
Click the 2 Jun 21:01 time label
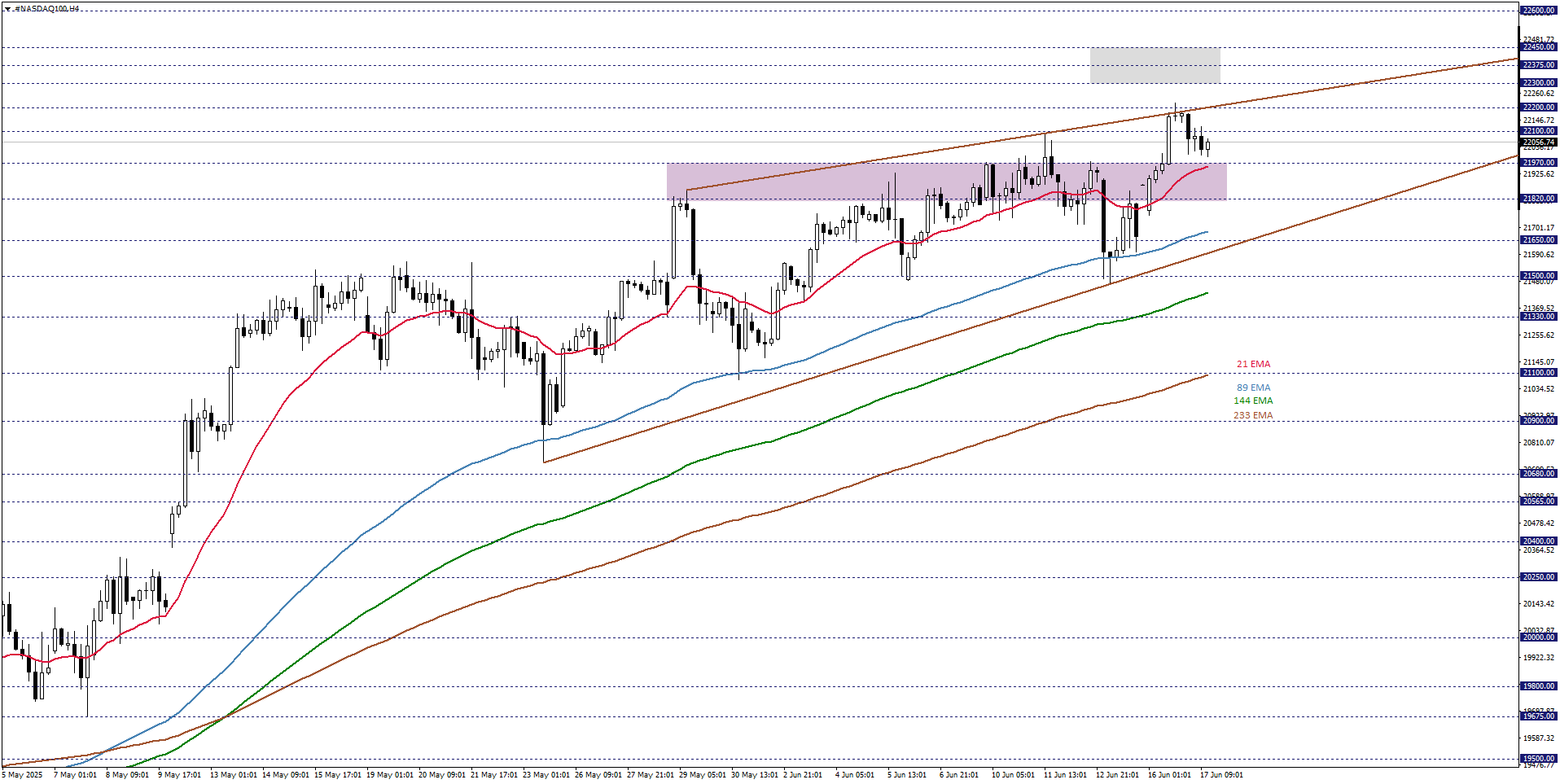(803, 775)
